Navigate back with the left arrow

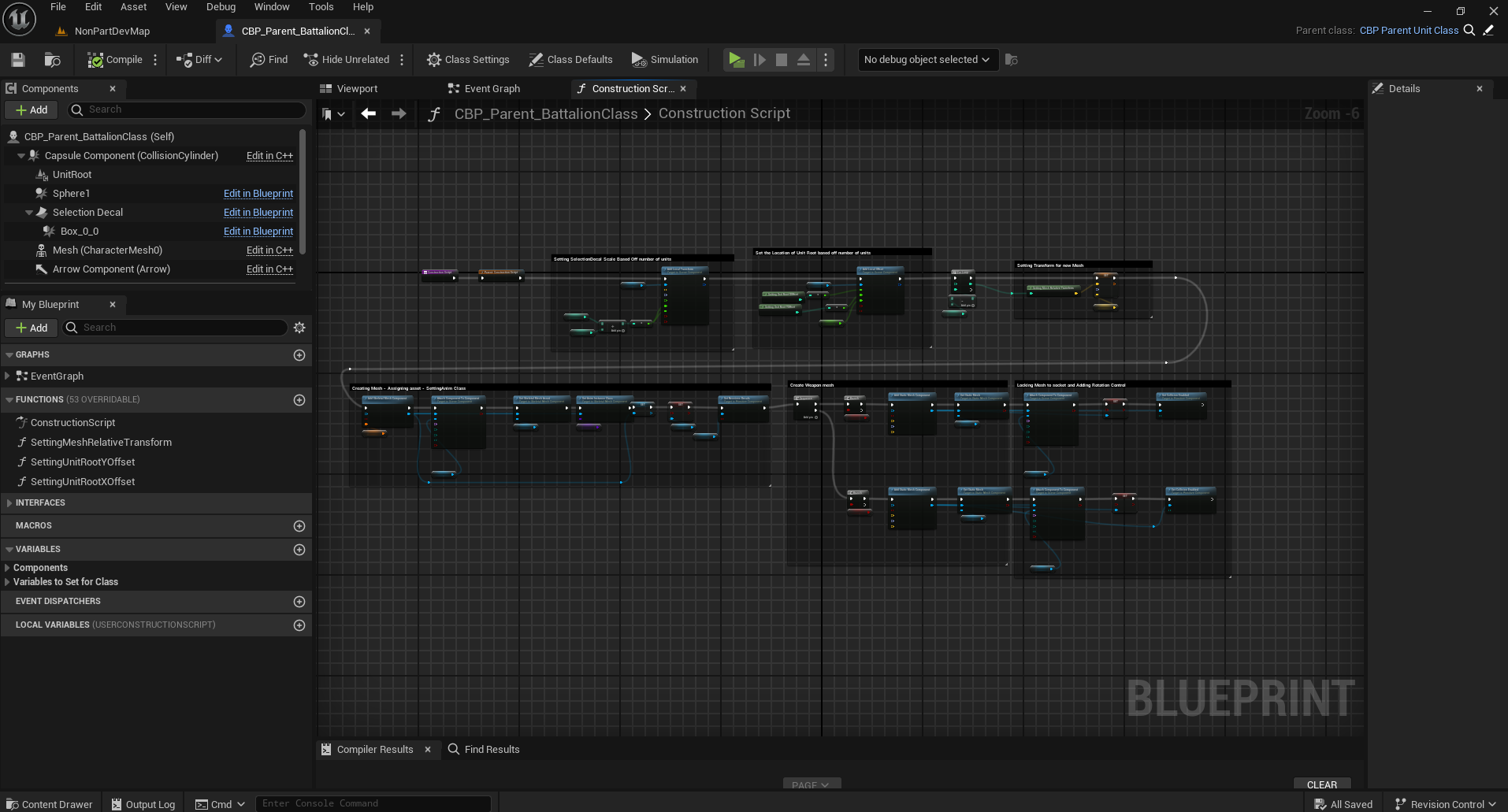coord(368,113)
